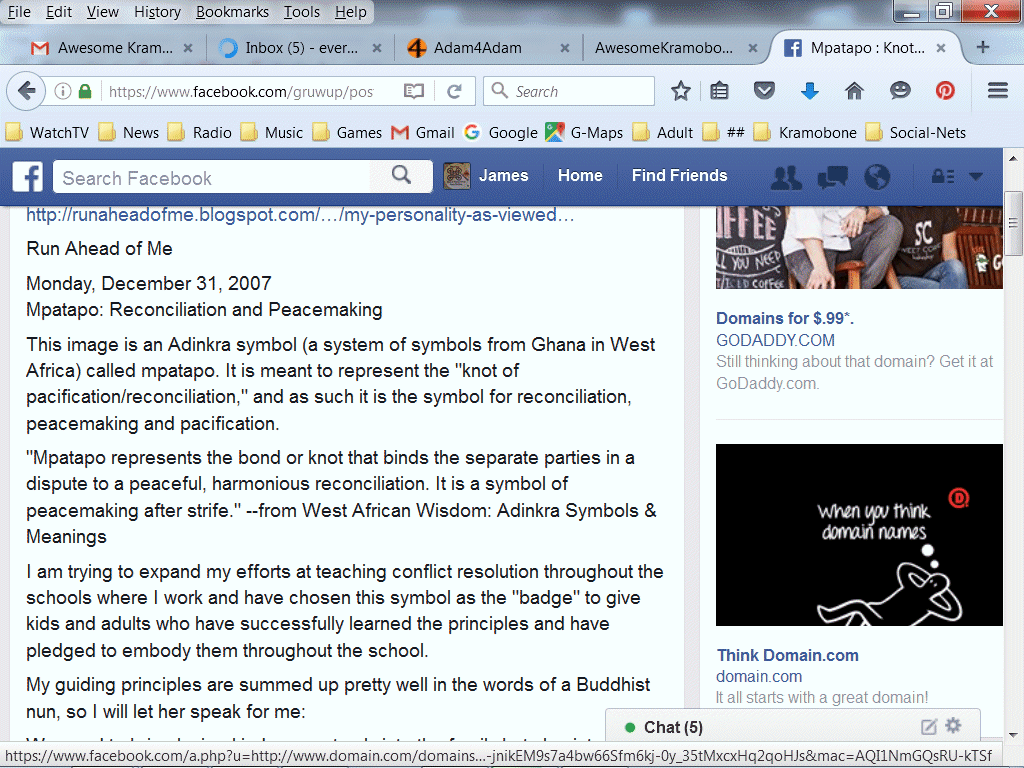Go to Facebook Home link
The height and width of the screenshot is (768, 1024).
coord(580,176)
